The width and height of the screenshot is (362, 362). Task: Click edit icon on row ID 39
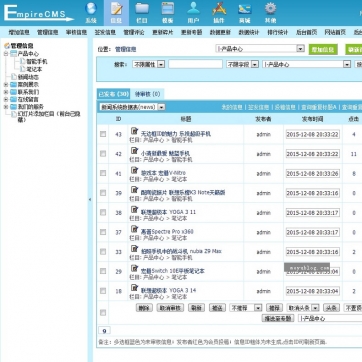click(x=134, y=190)
